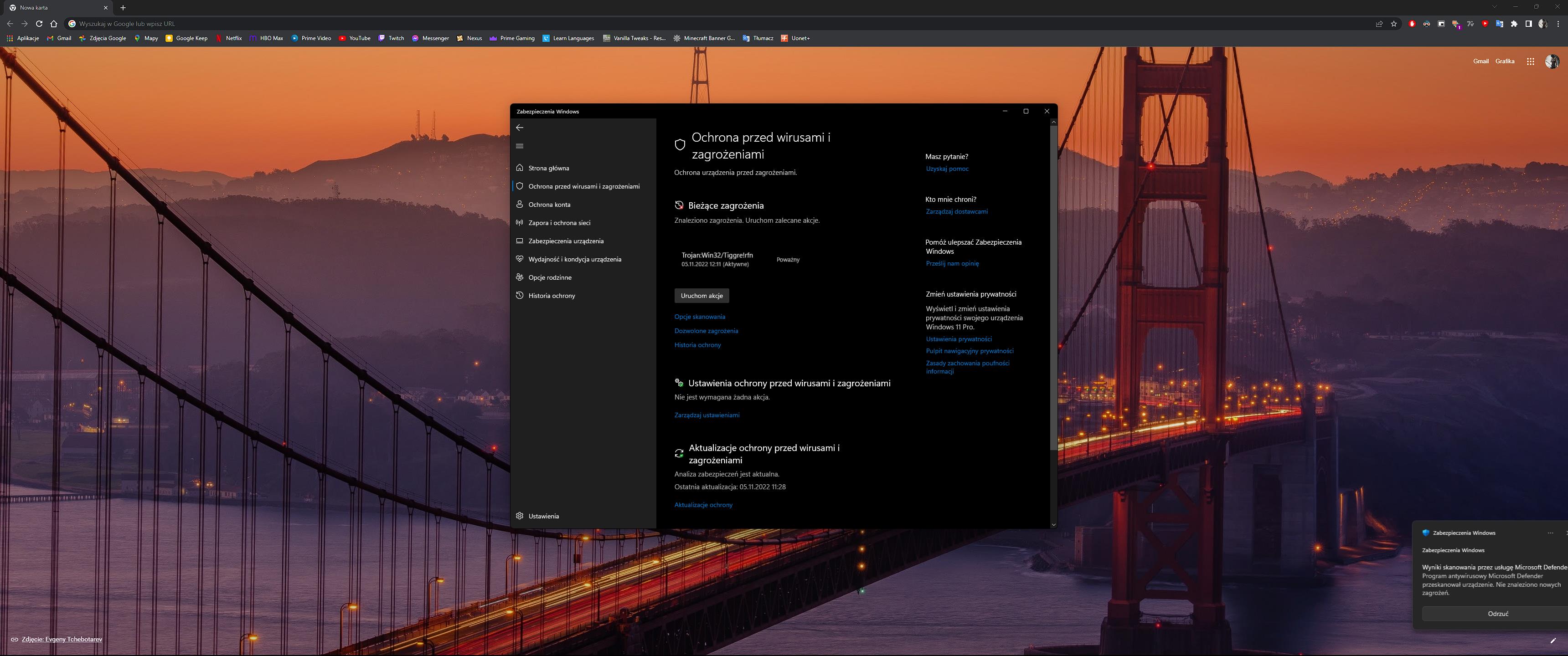Viewport: 1568px width, 656px height.
Task: Toggle the hamburger navigation menu
Action: 519,146
